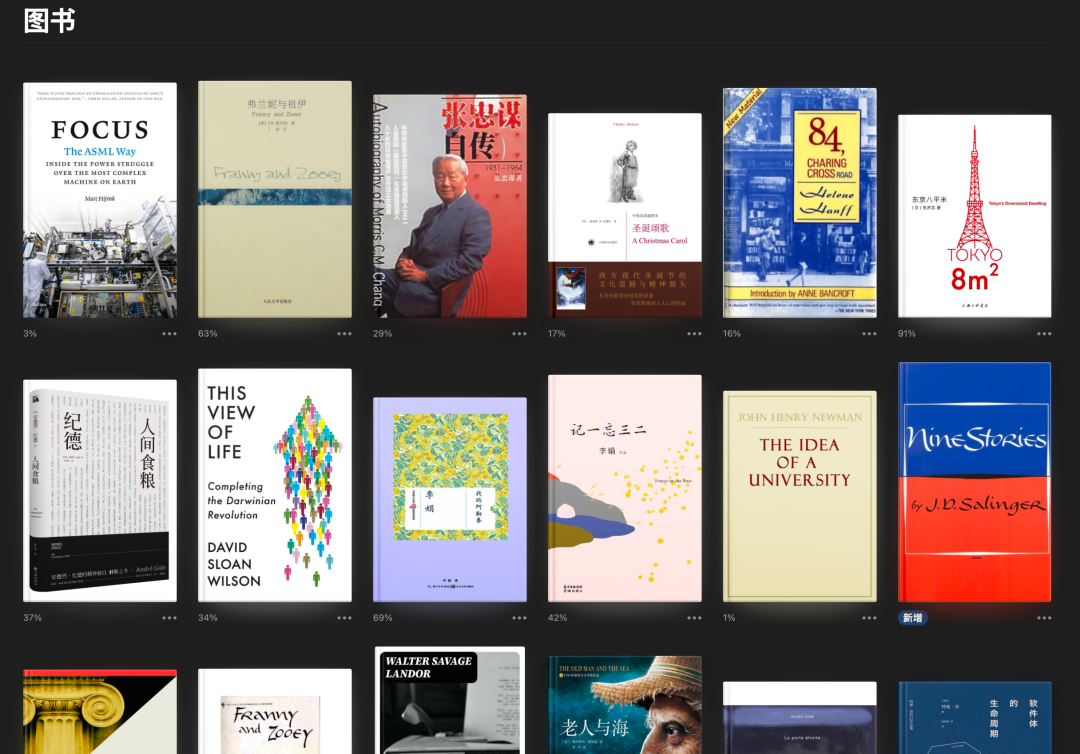Click the 91% progress under Tokyo 8m²
Screen dimensions: 1080x754
[x=906, y=334]
